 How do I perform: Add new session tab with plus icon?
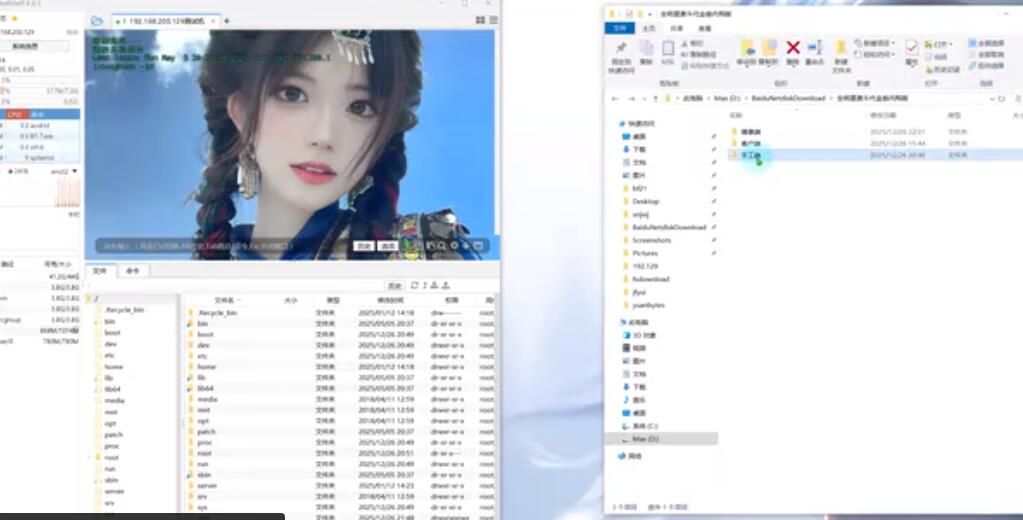[226, 21]
